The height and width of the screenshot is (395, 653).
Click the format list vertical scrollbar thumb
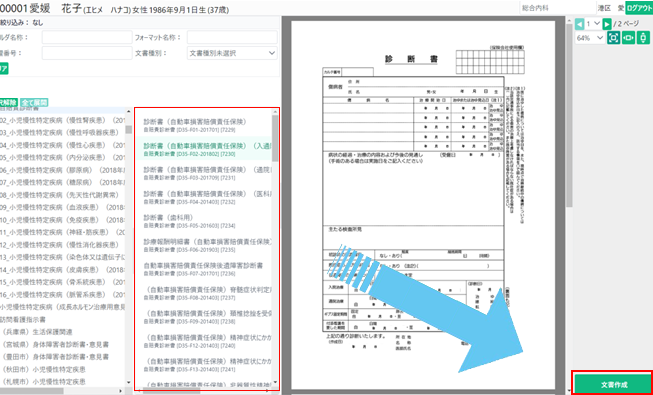[x=275, y=138]
